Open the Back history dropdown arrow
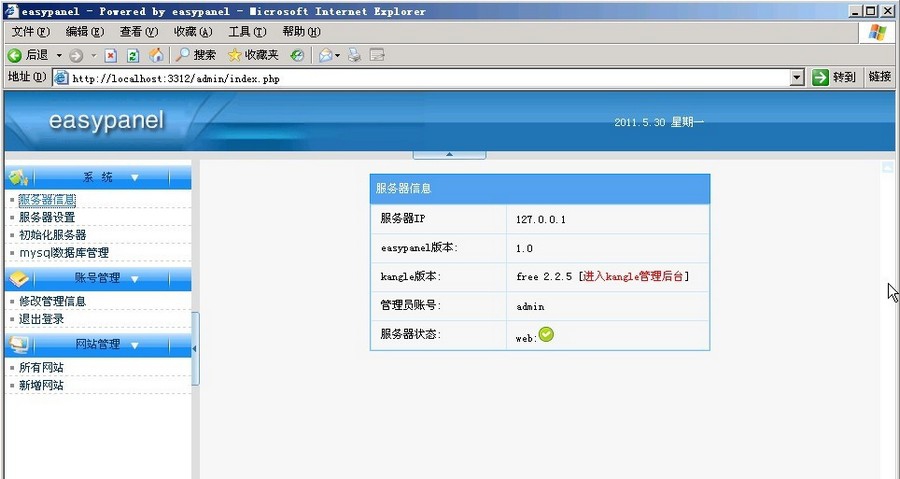The height and width of the screenshot is (479, 900). [x=59, y=56]
